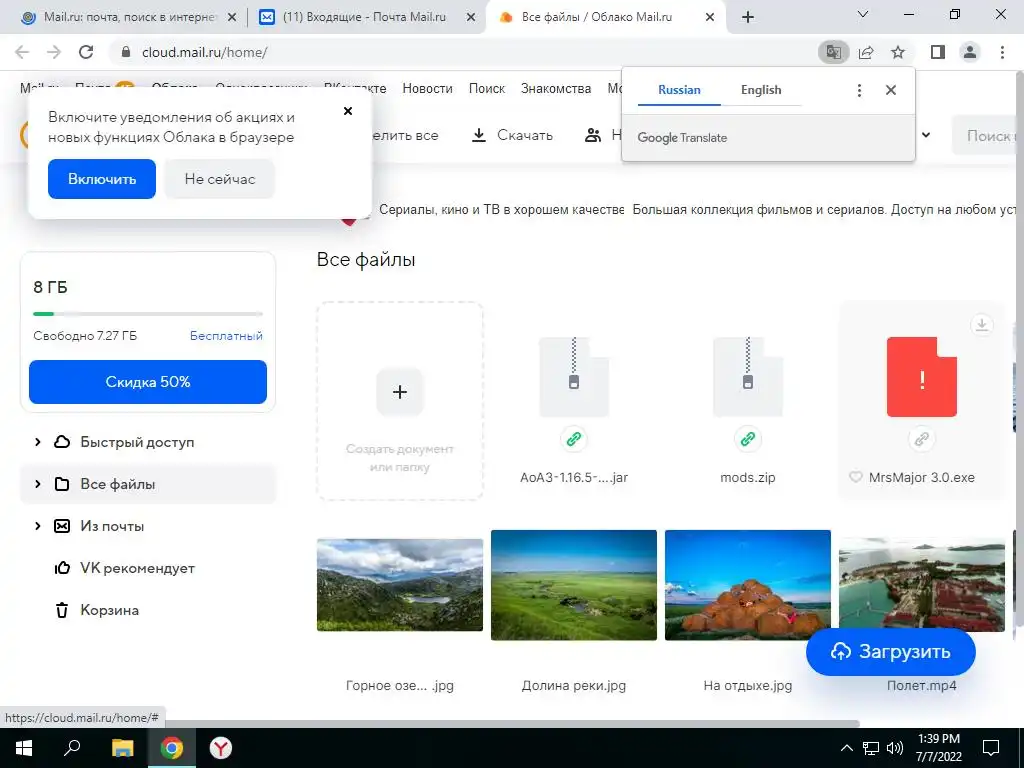The width and height of the screenshot is (1024, 768).
Task: Open the Windows Start menu
Action: tap(24, 748)
